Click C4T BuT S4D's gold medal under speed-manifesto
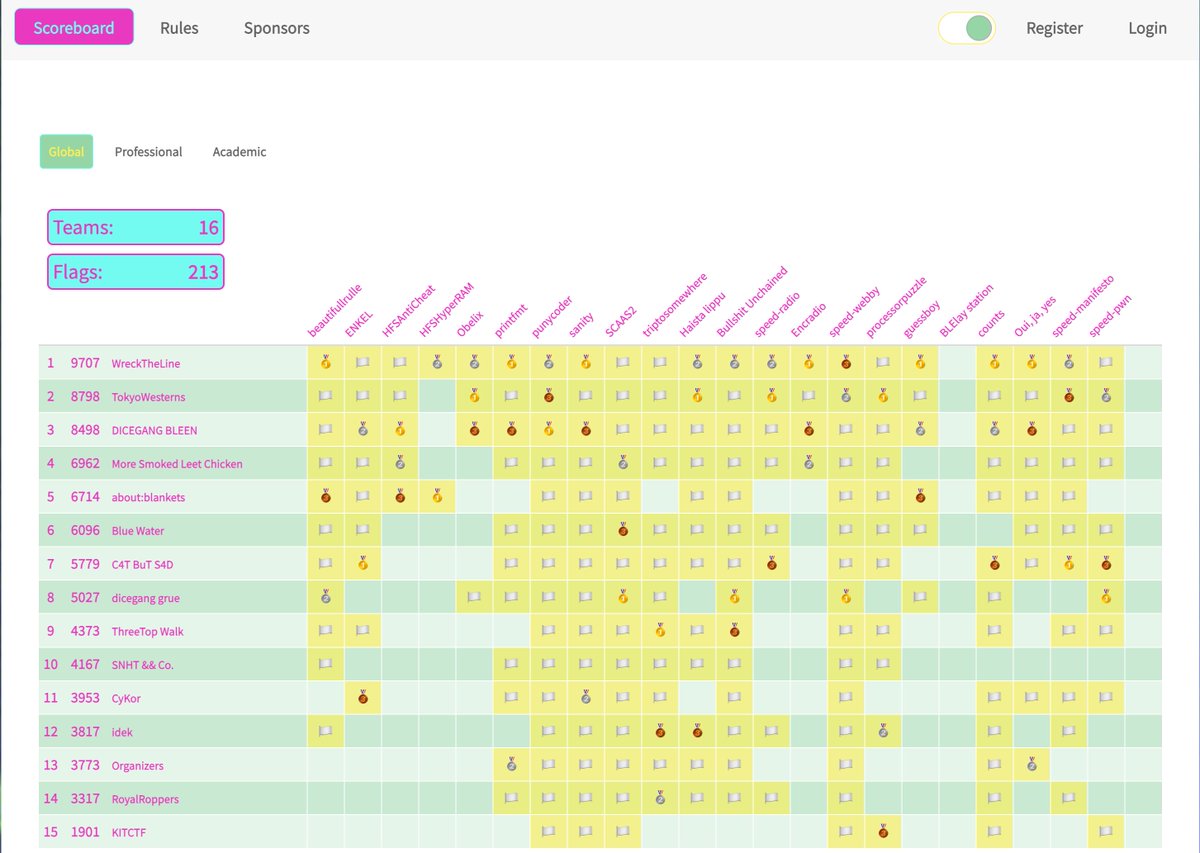The width and height of the screenshot is (1200, 853). point(1069,564)
